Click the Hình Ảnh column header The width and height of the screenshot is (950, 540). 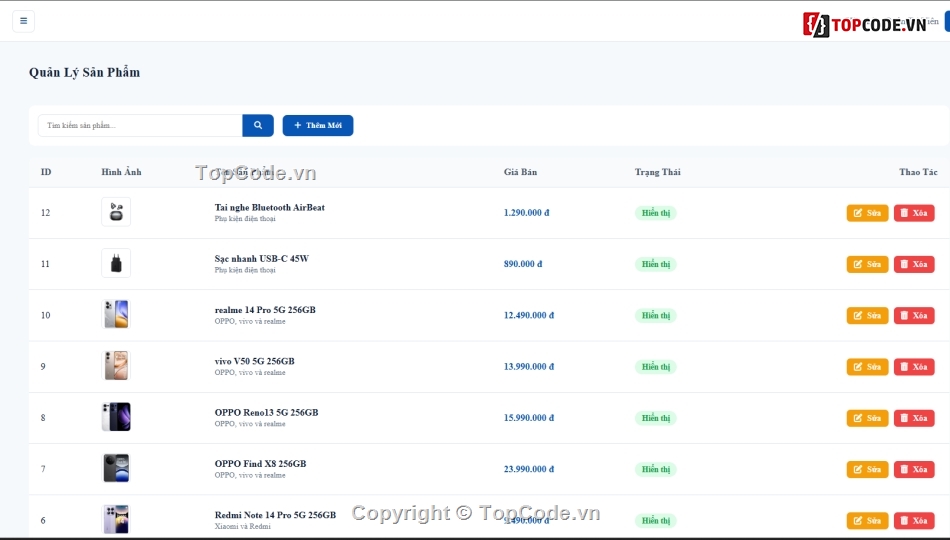[121, 172]
